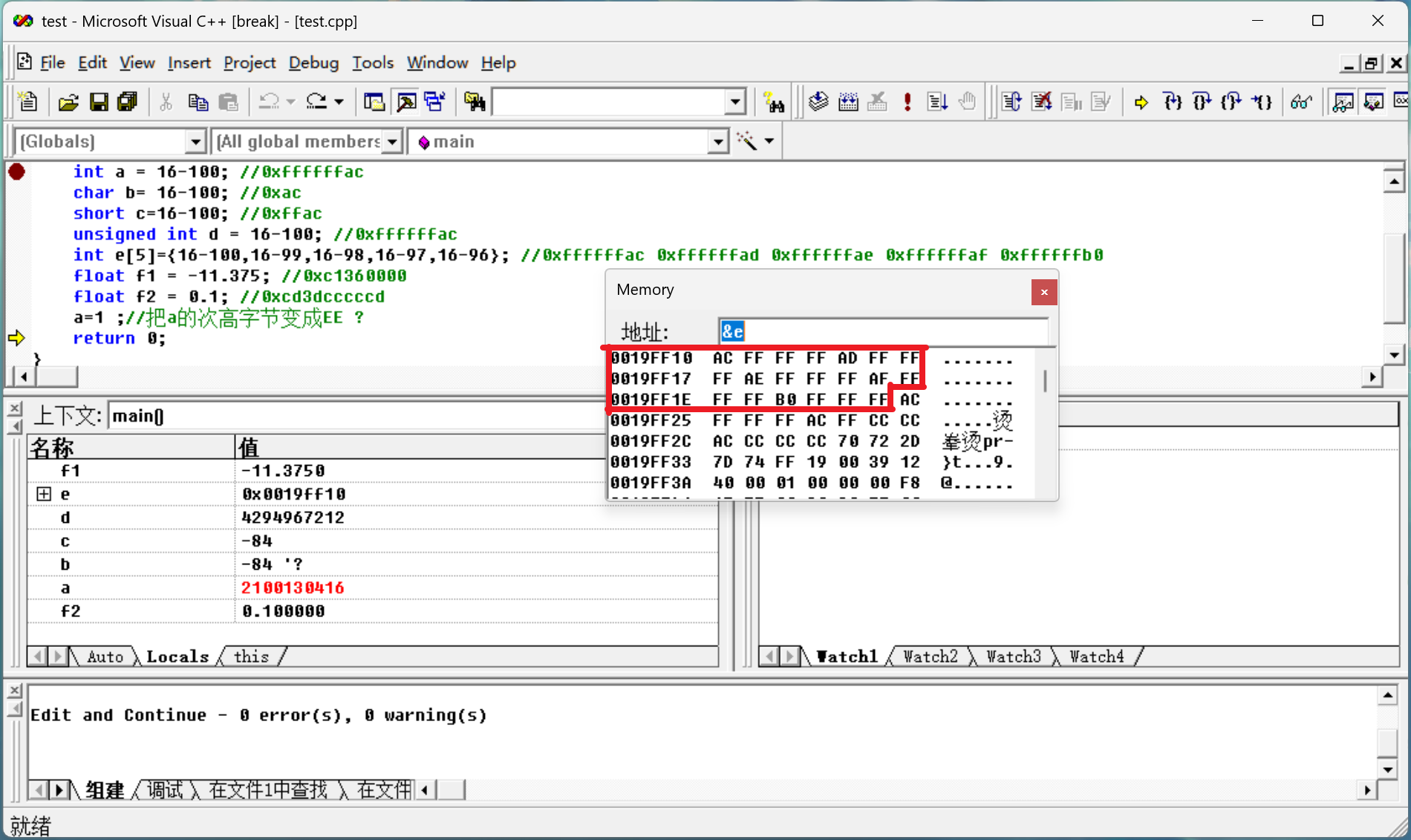Open the File menu
Viewport: 1411px width, 840px height.
click(52, 62)
